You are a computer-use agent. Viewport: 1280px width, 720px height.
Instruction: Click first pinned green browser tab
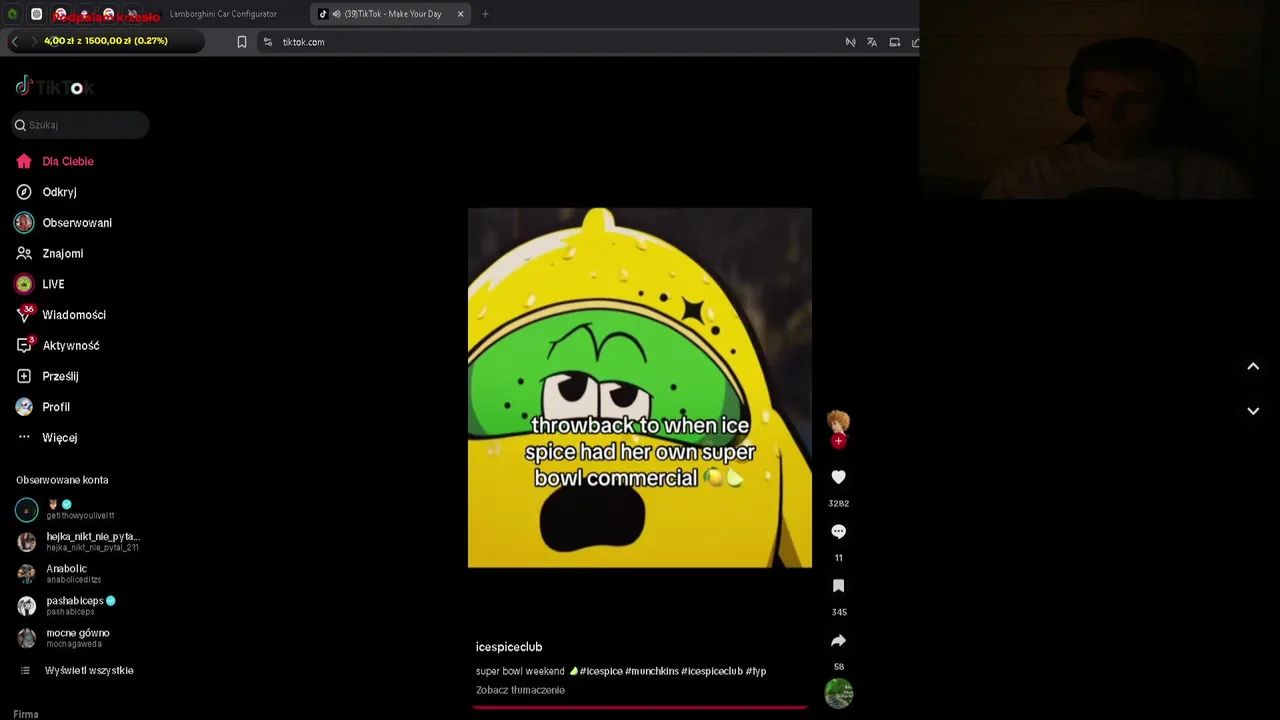pyautogui.click(x=13, y=14)
